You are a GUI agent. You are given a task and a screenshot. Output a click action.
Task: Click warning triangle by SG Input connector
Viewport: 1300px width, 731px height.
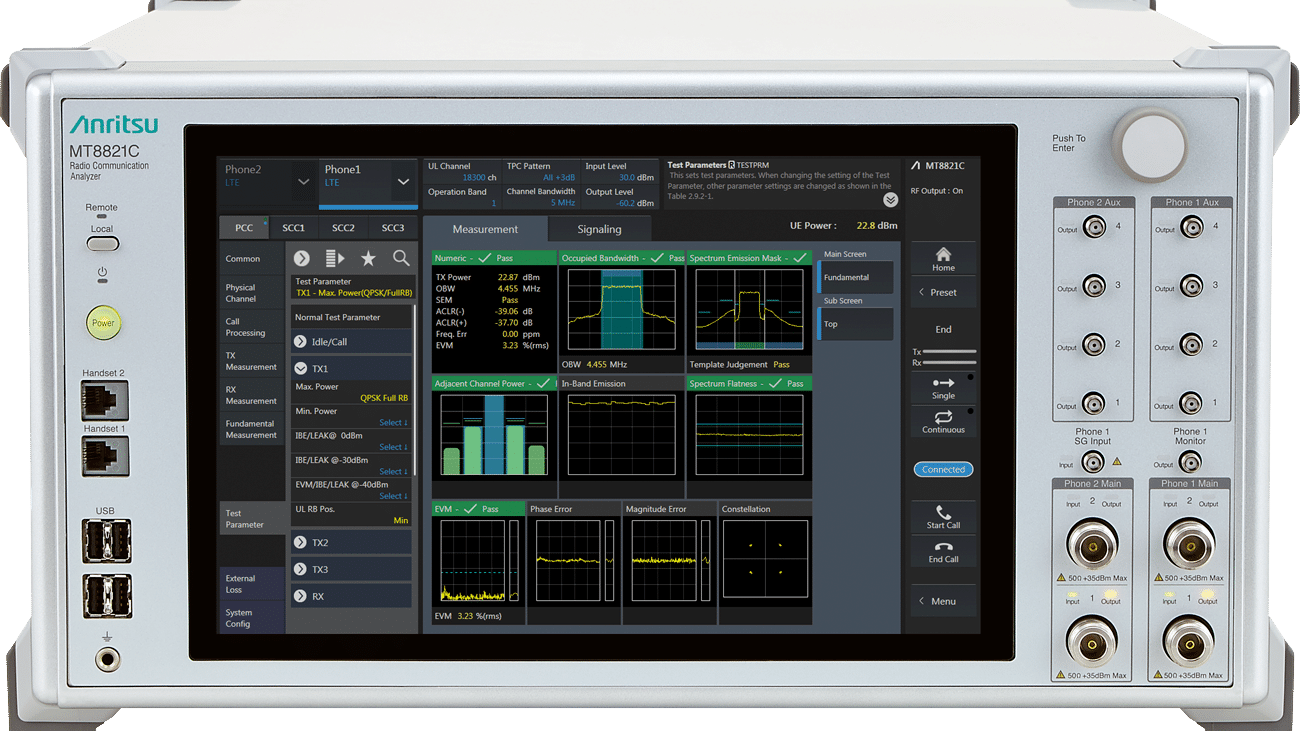1117,462
